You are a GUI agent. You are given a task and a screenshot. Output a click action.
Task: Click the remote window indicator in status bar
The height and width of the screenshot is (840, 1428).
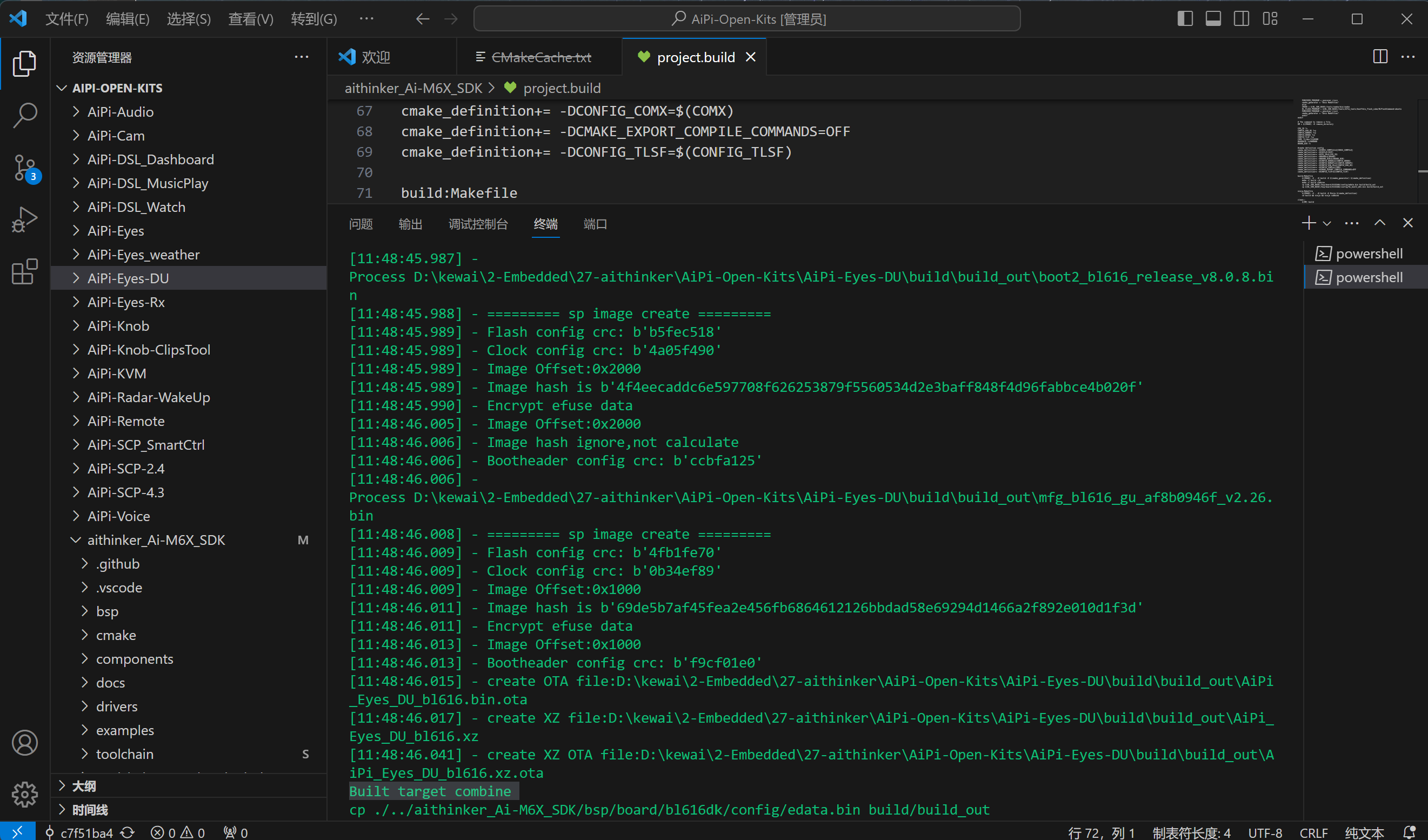(x=18, y=831)
